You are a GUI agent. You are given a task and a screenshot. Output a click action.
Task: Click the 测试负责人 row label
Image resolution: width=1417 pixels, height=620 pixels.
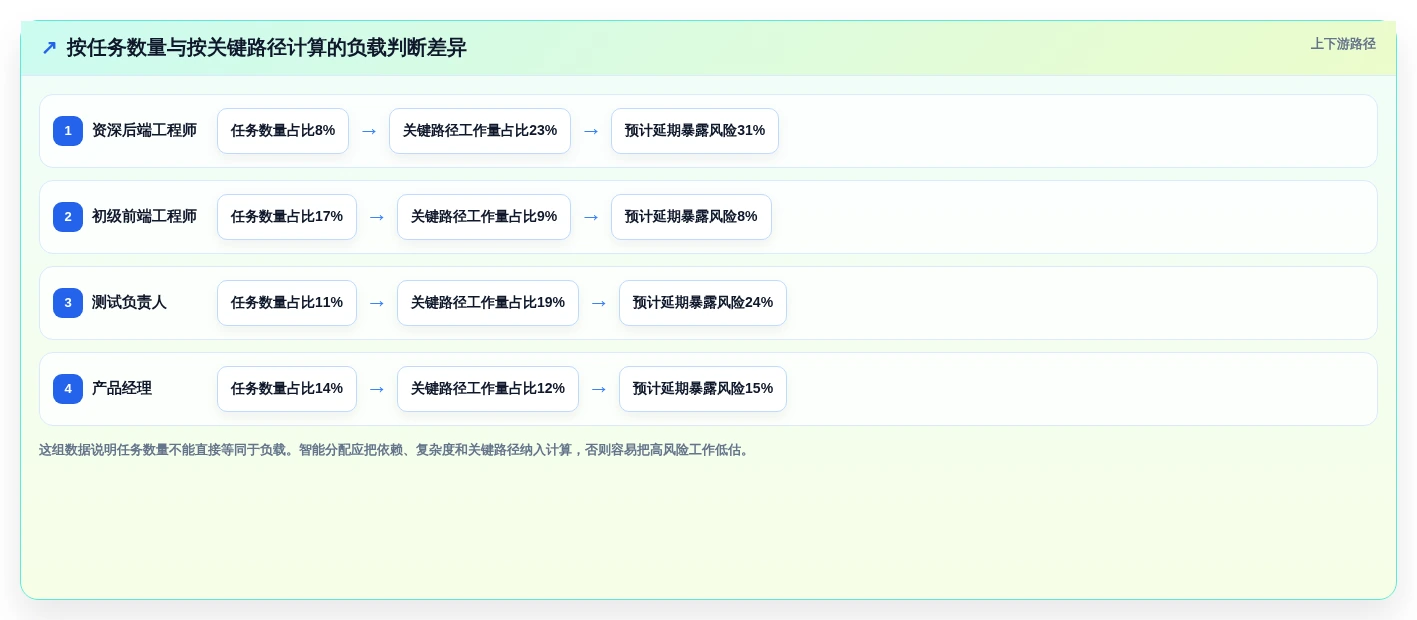129,303
